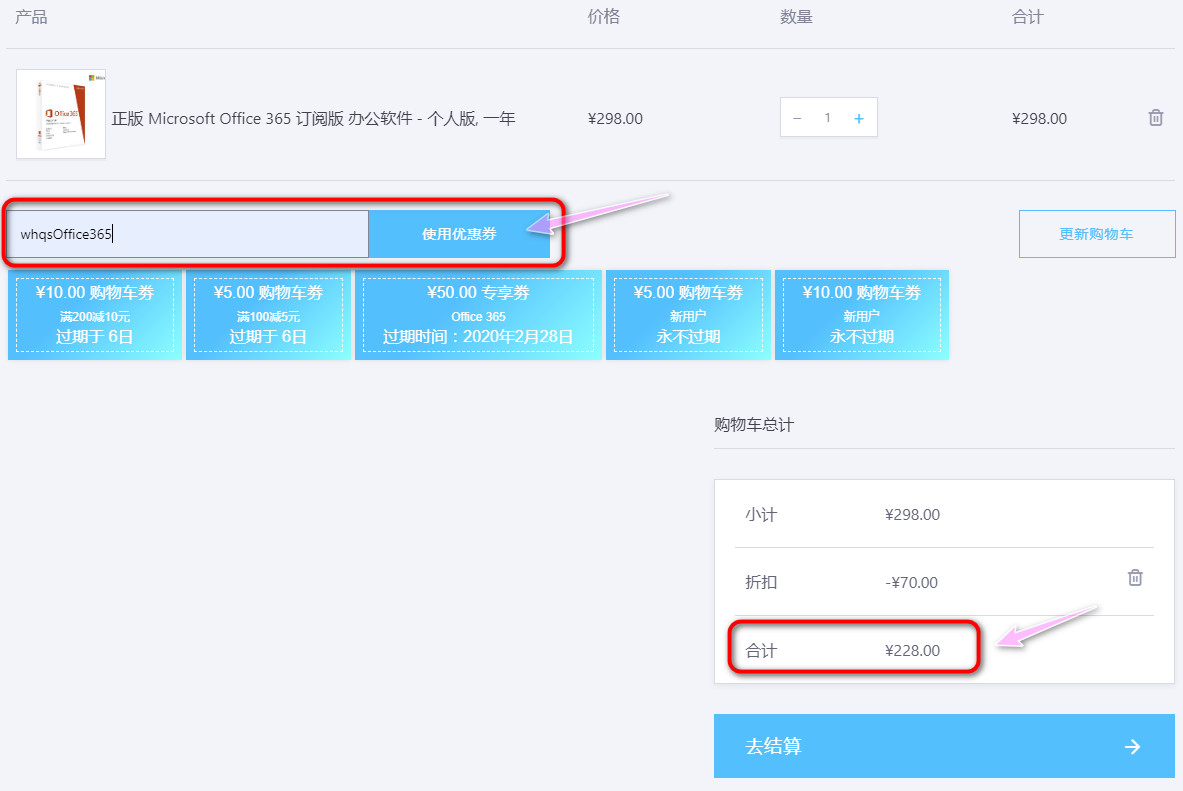The width and height of the screenshot is (1183, 791).
Task: Open the Office 365 product thumbnail
Action: [61, 114]
